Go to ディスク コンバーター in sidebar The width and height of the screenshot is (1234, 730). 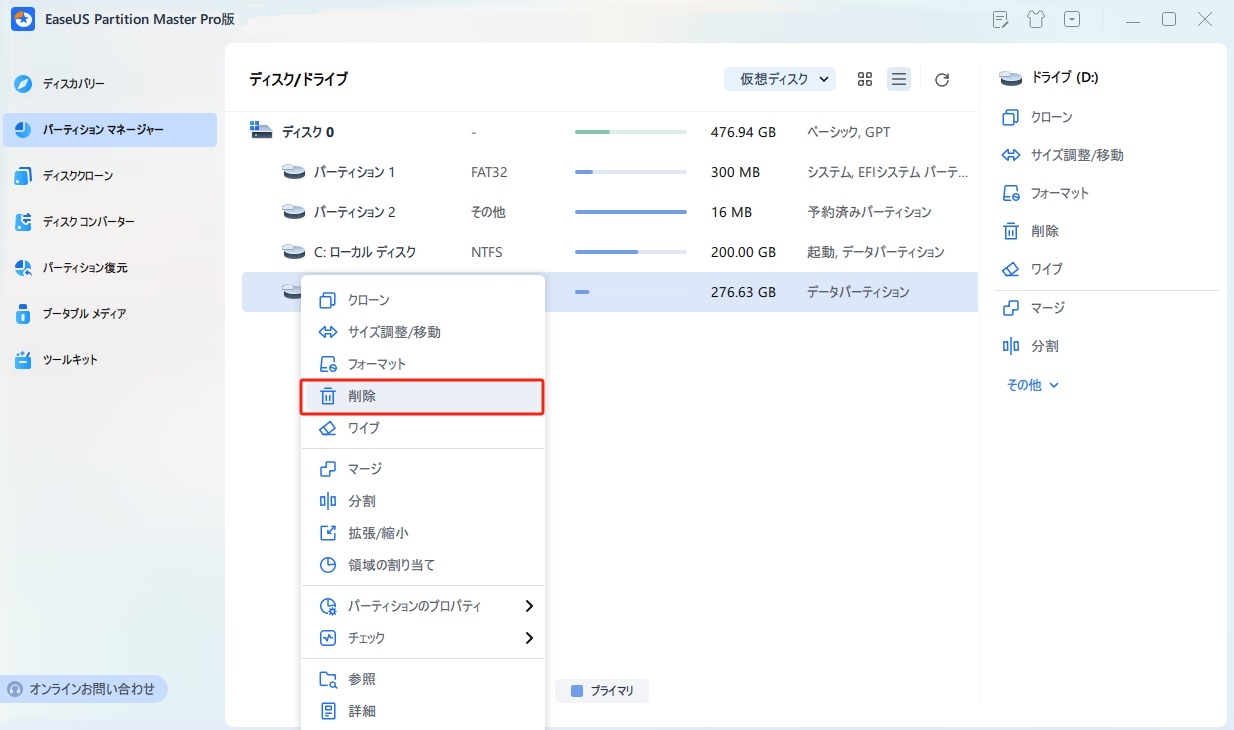pyautogui.click(x=88, y=222)
